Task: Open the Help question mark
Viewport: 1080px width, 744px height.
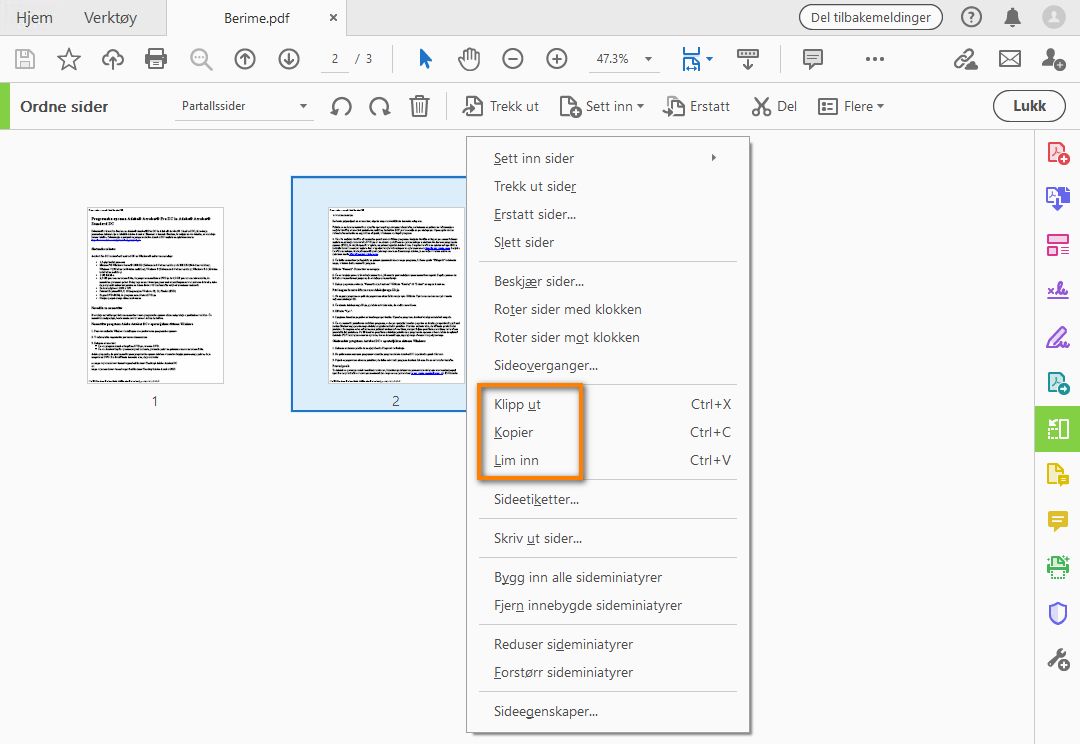Action: pyautogui.click(x=971, y=17)
